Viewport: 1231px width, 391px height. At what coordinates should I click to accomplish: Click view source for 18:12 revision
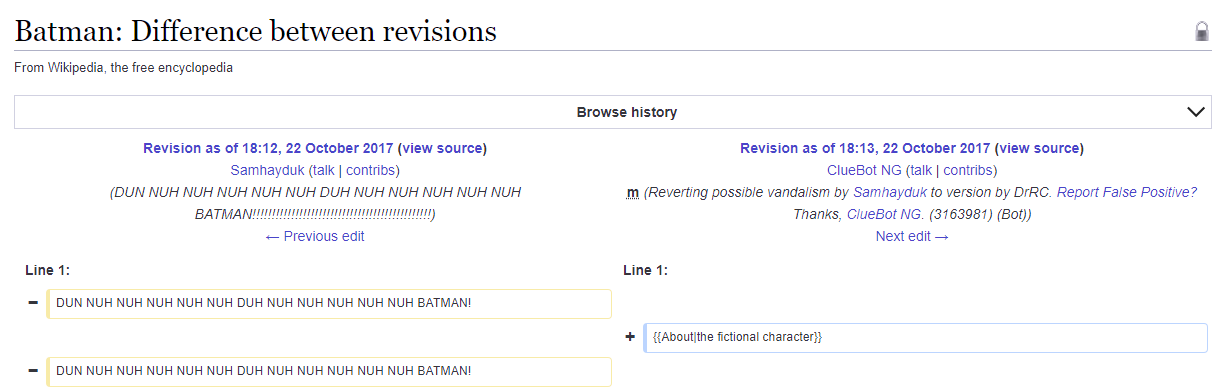point(443,148)
